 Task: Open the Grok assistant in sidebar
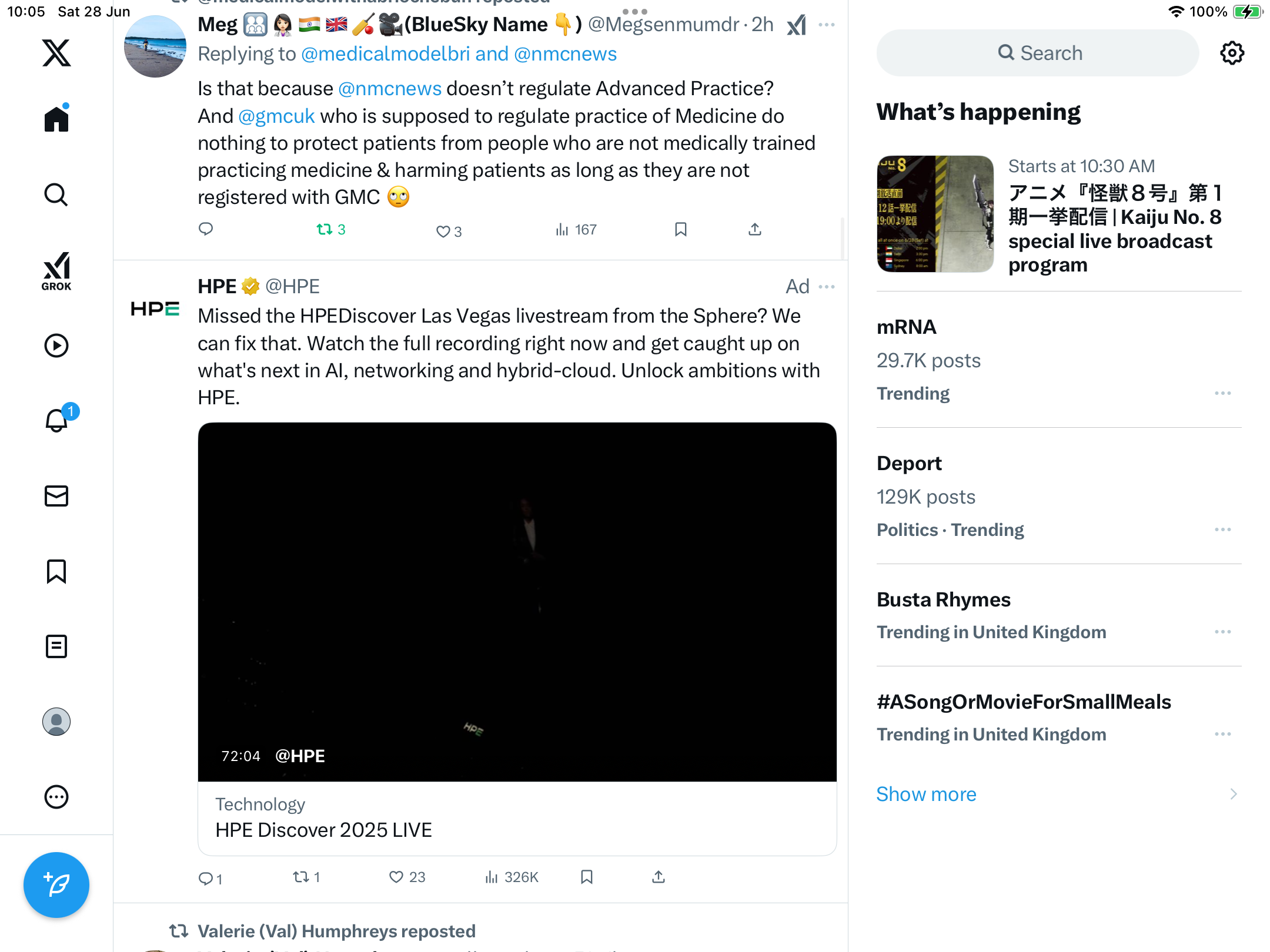pyautogui.click(x=56, y=271)
